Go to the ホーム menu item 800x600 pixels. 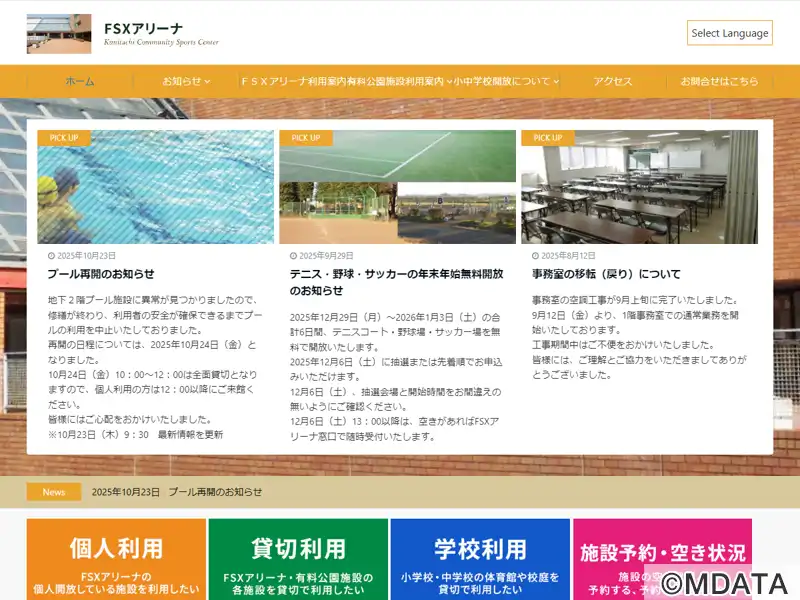[x=80, y=81]
